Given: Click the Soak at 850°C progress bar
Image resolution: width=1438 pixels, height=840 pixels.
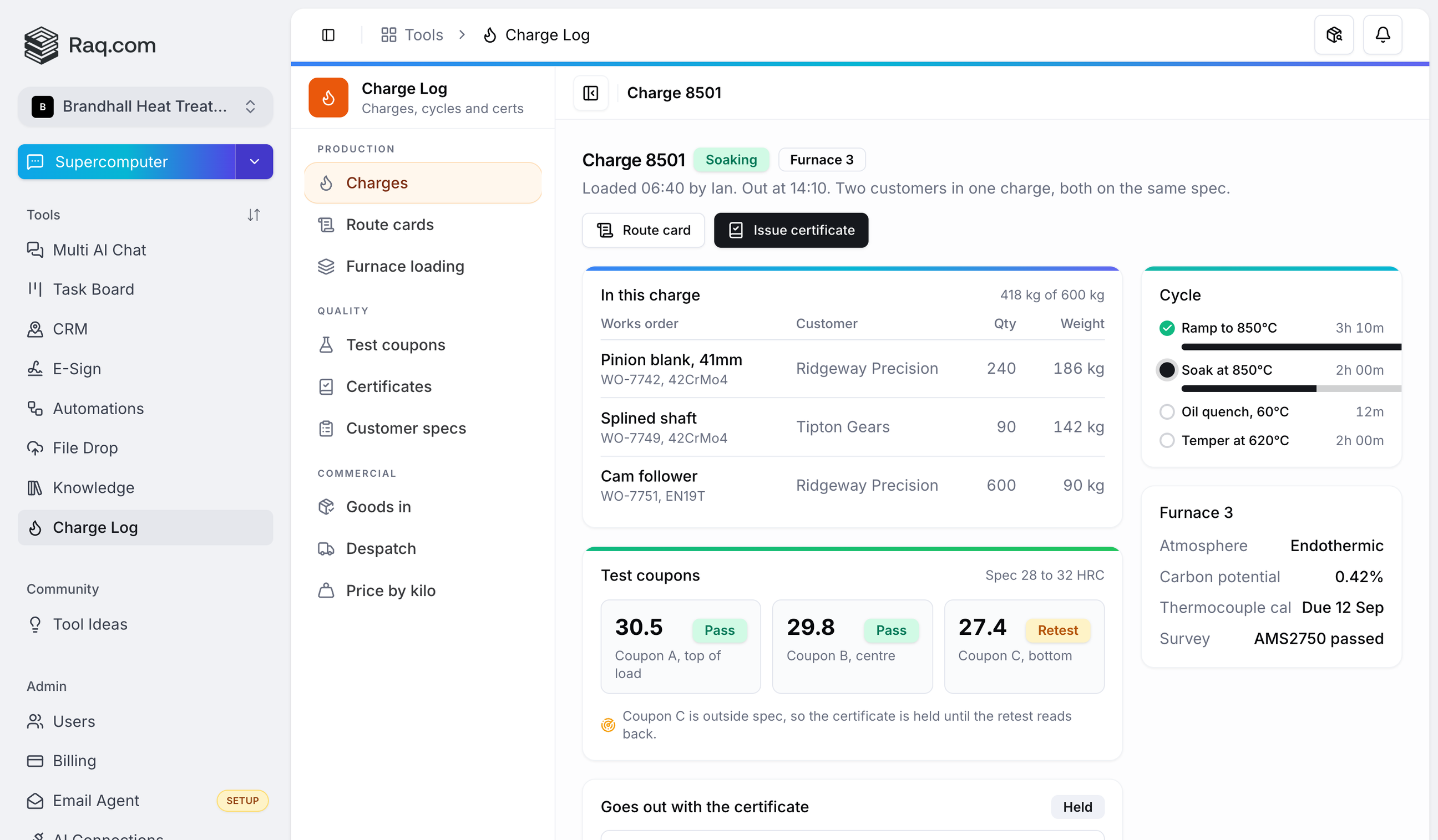Looking at the screenshot, I should pos(1291,388).
